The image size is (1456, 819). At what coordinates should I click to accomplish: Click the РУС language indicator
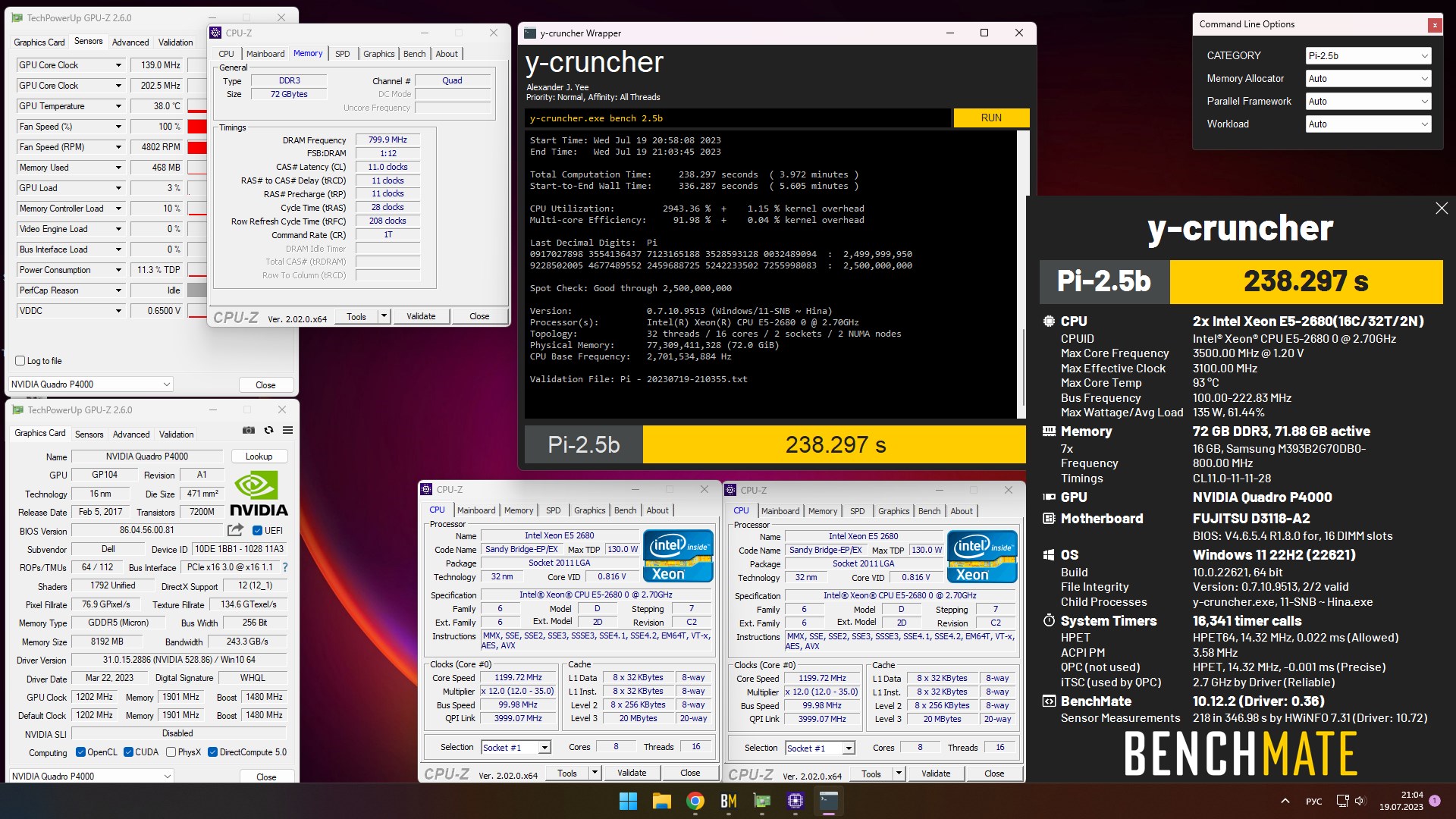click(1314, 801)
